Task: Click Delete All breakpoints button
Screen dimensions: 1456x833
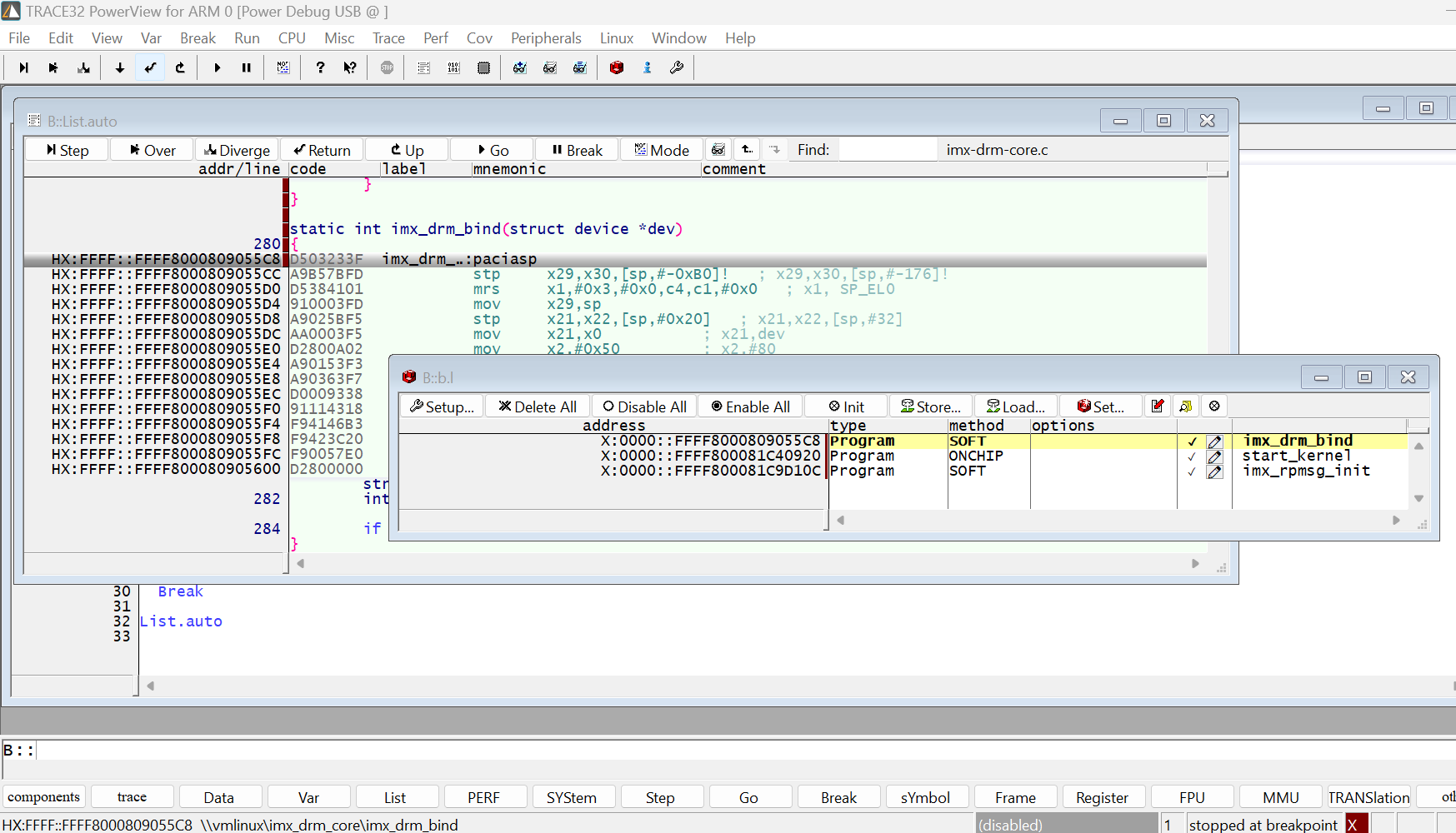Action: [538, 406]
